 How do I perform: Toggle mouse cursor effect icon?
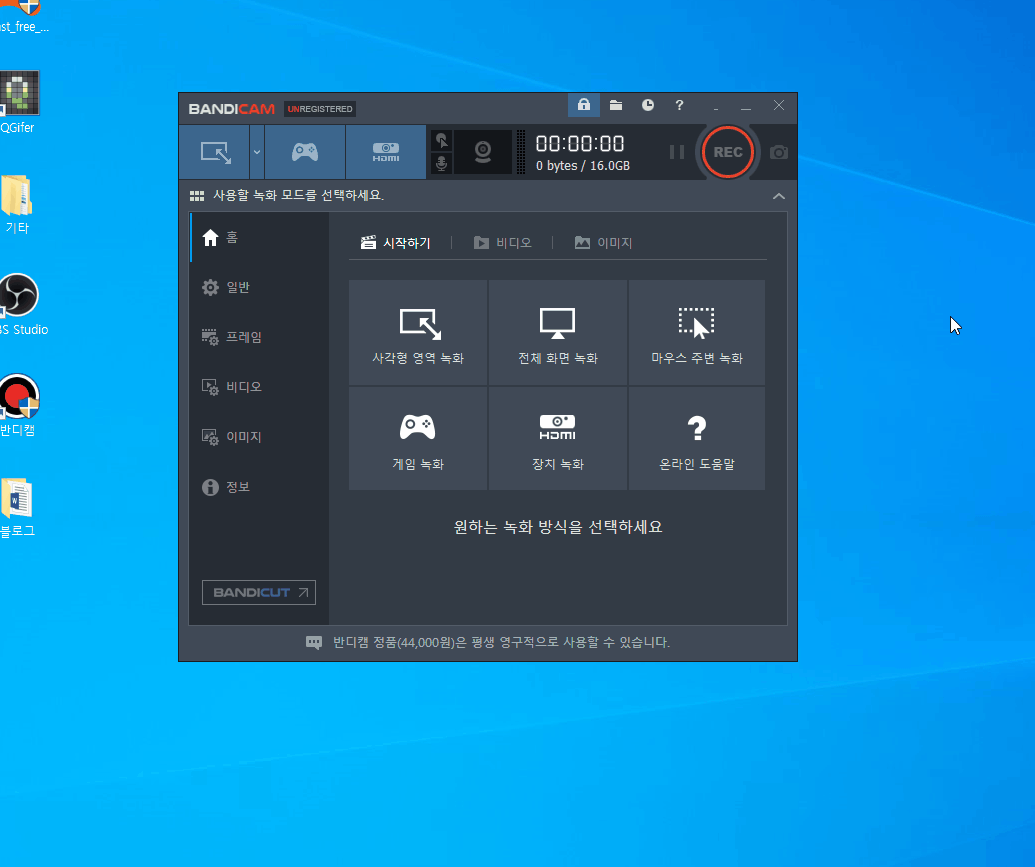442,141
